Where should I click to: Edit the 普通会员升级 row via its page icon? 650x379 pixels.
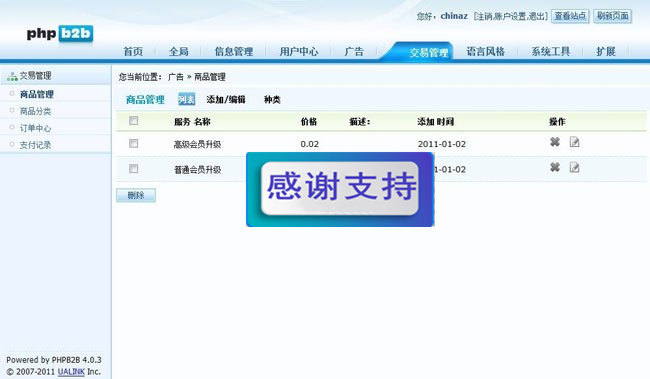574,168
